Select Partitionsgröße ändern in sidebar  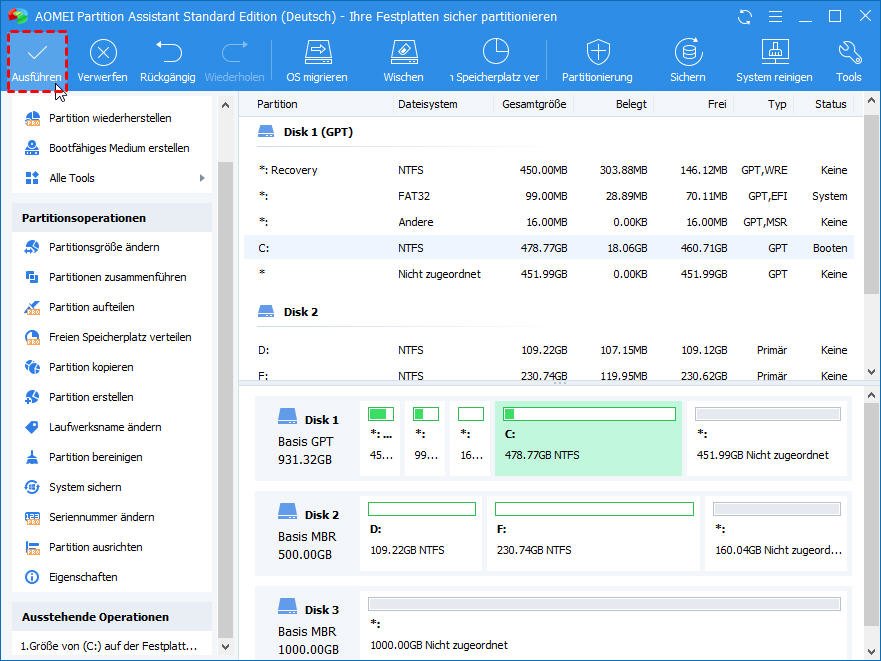tap(104, 247)
